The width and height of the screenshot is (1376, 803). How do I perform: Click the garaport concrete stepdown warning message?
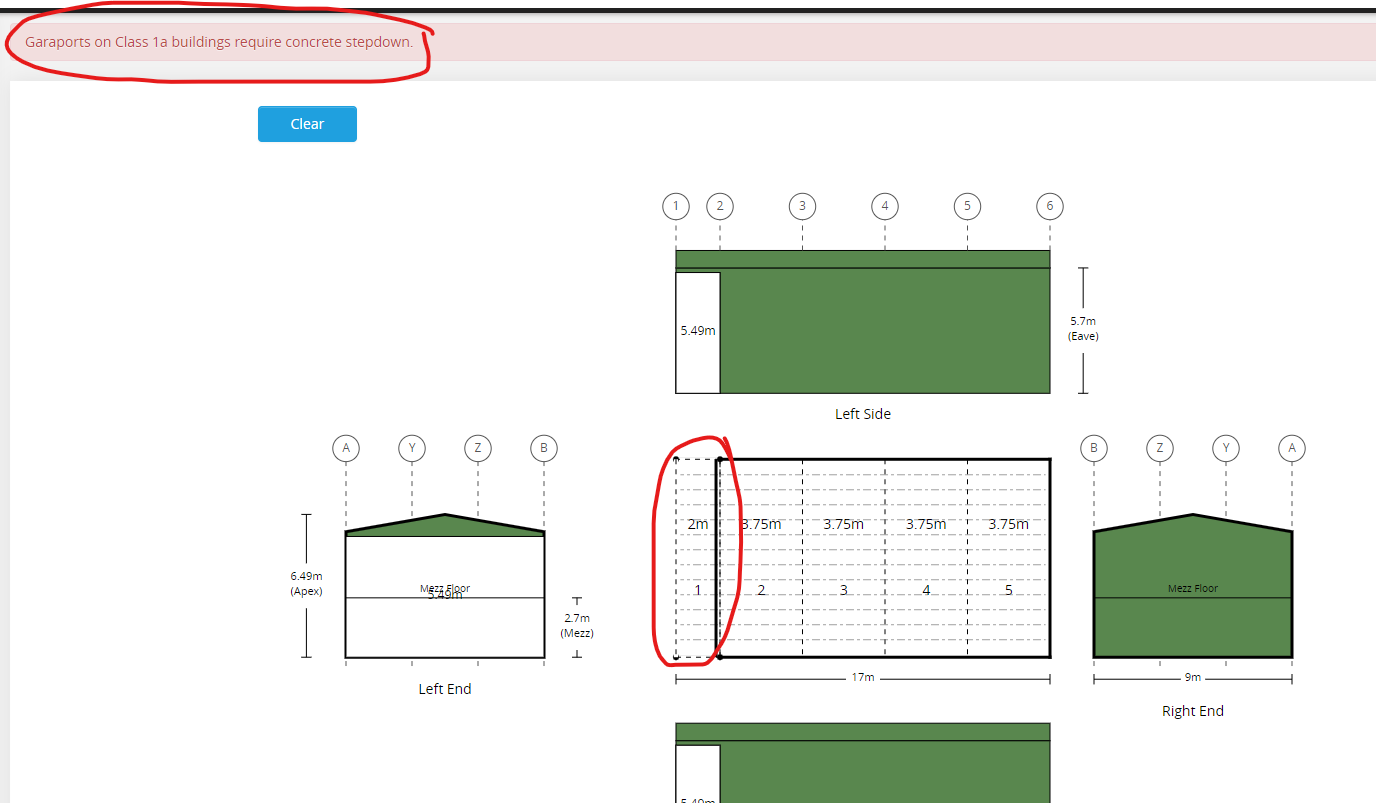point(219,43)
